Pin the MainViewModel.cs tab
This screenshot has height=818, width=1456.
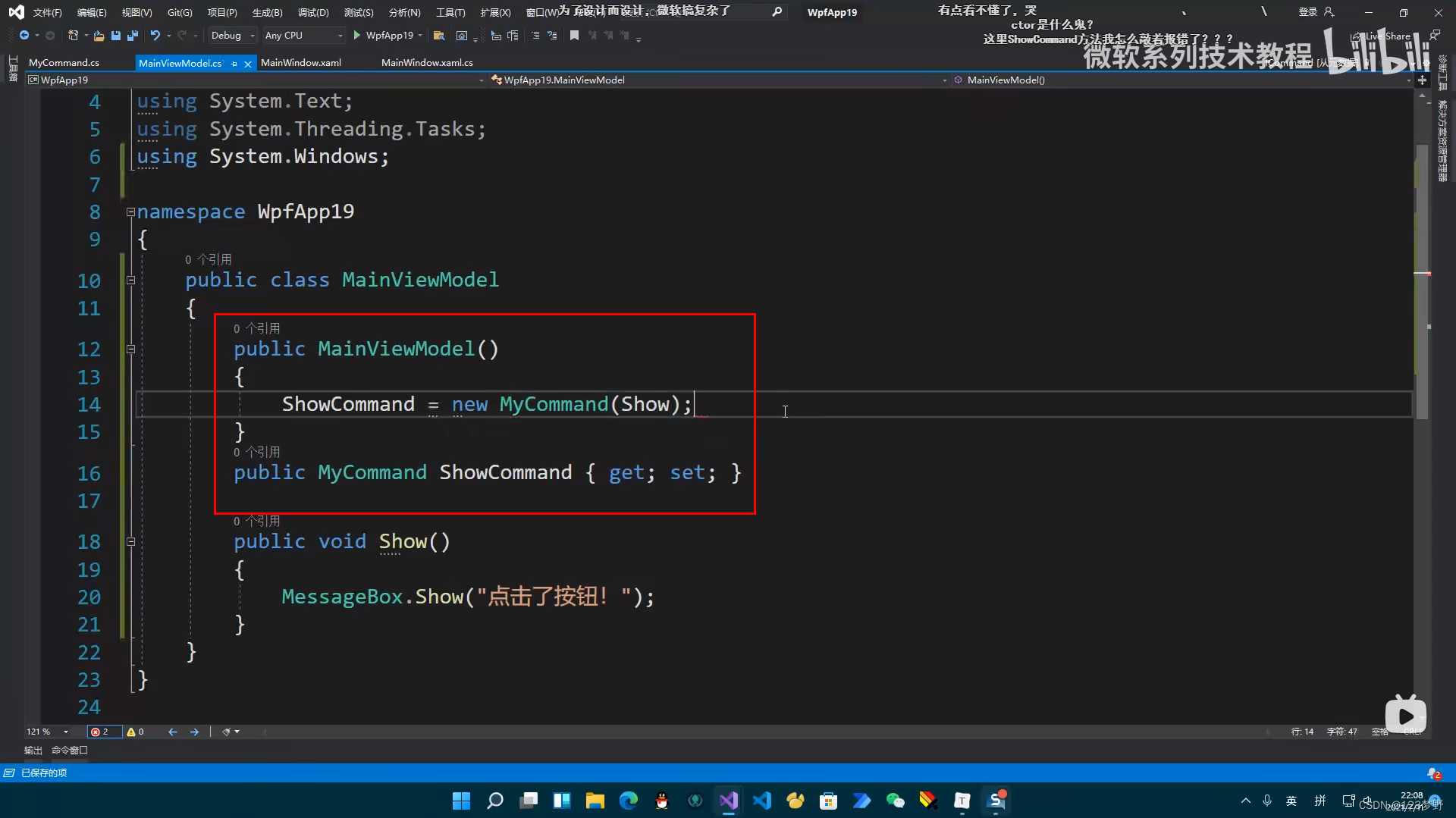[x=234, y=64]
